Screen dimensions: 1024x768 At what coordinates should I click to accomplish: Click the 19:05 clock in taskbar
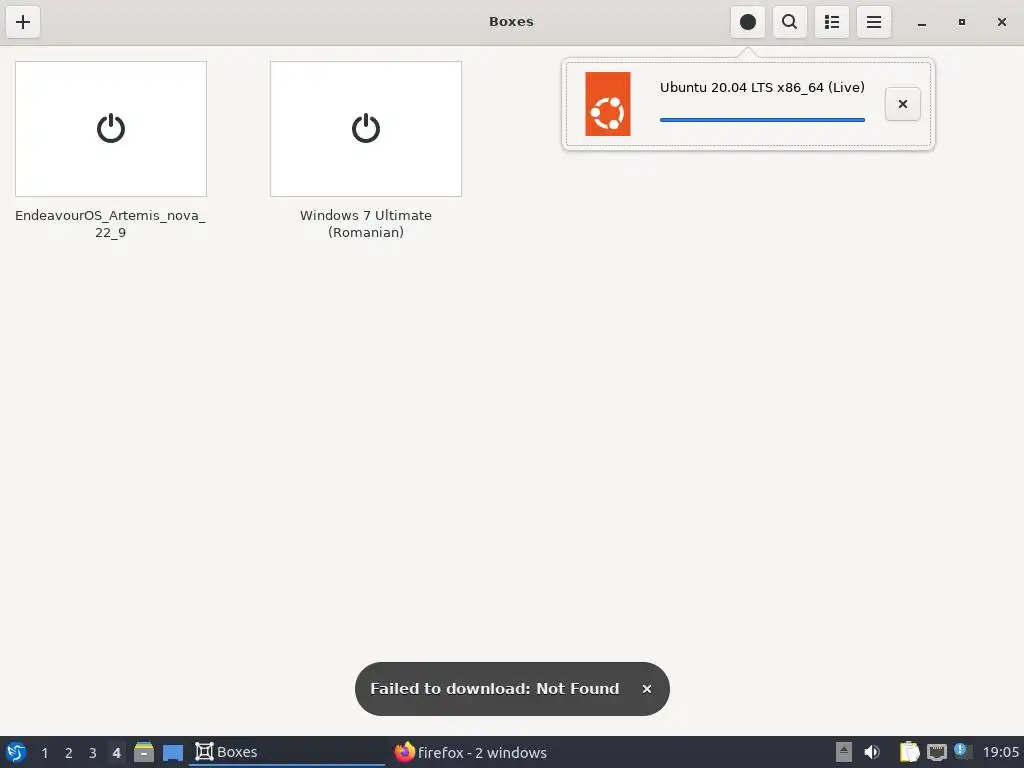1000,752
